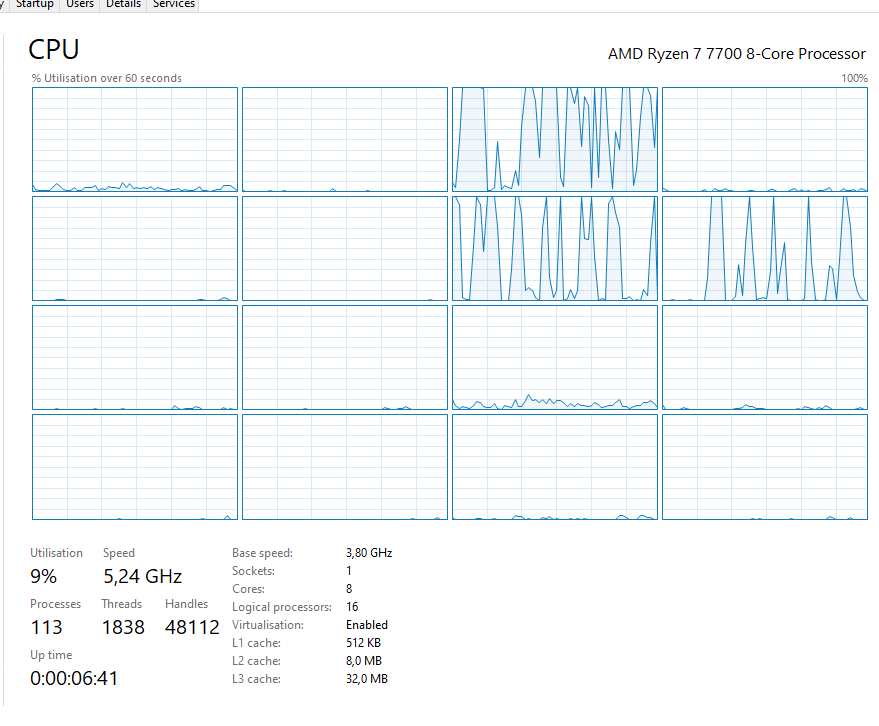Select the logical processors value 16

coord(352,607)
